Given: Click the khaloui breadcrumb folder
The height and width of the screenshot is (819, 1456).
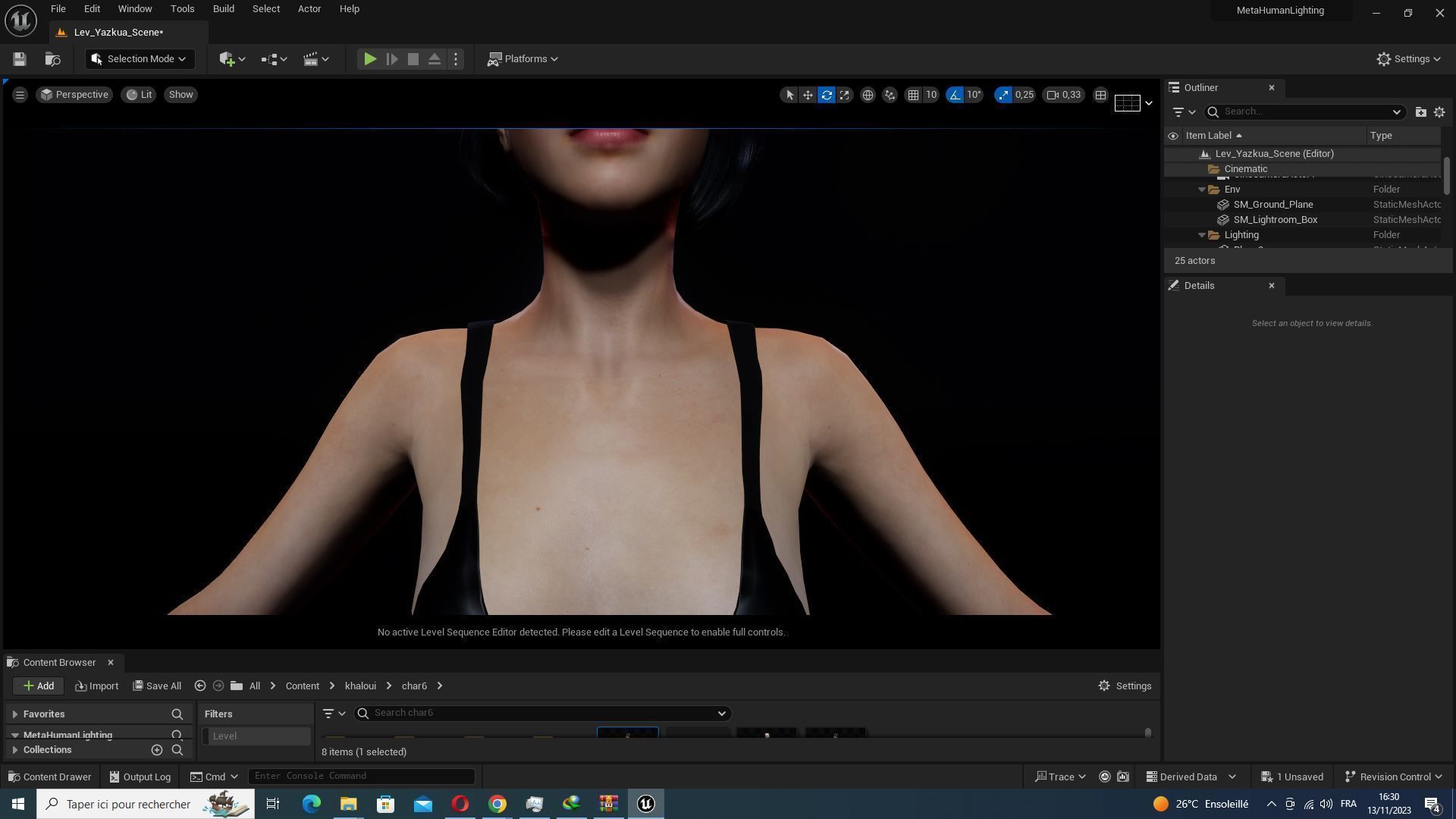Looking at the screenshot, I should (x=360, y=686).
